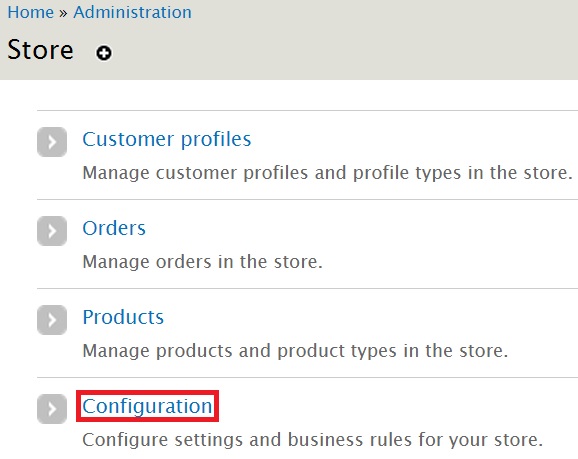Click the Add to shortcuts plus icon

(x=104, y=53)
